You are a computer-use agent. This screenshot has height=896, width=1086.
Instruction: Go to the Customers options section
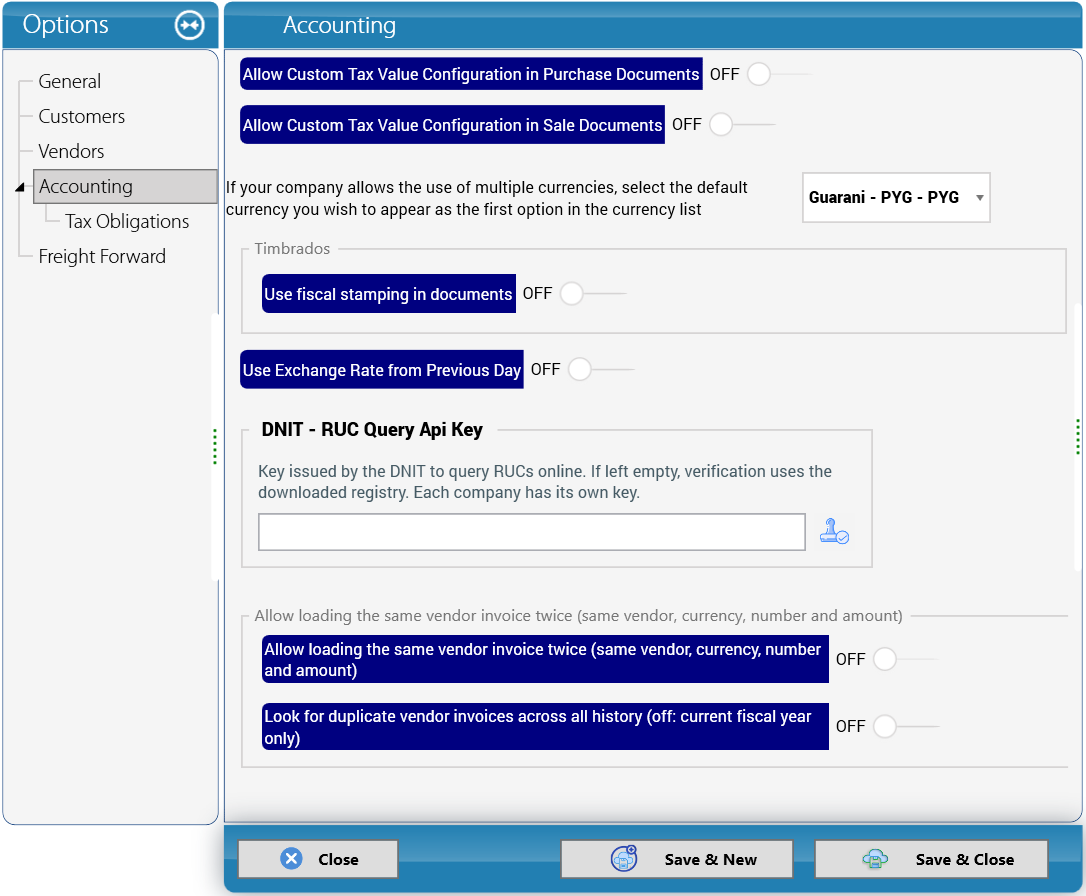[x=82, y=116]
